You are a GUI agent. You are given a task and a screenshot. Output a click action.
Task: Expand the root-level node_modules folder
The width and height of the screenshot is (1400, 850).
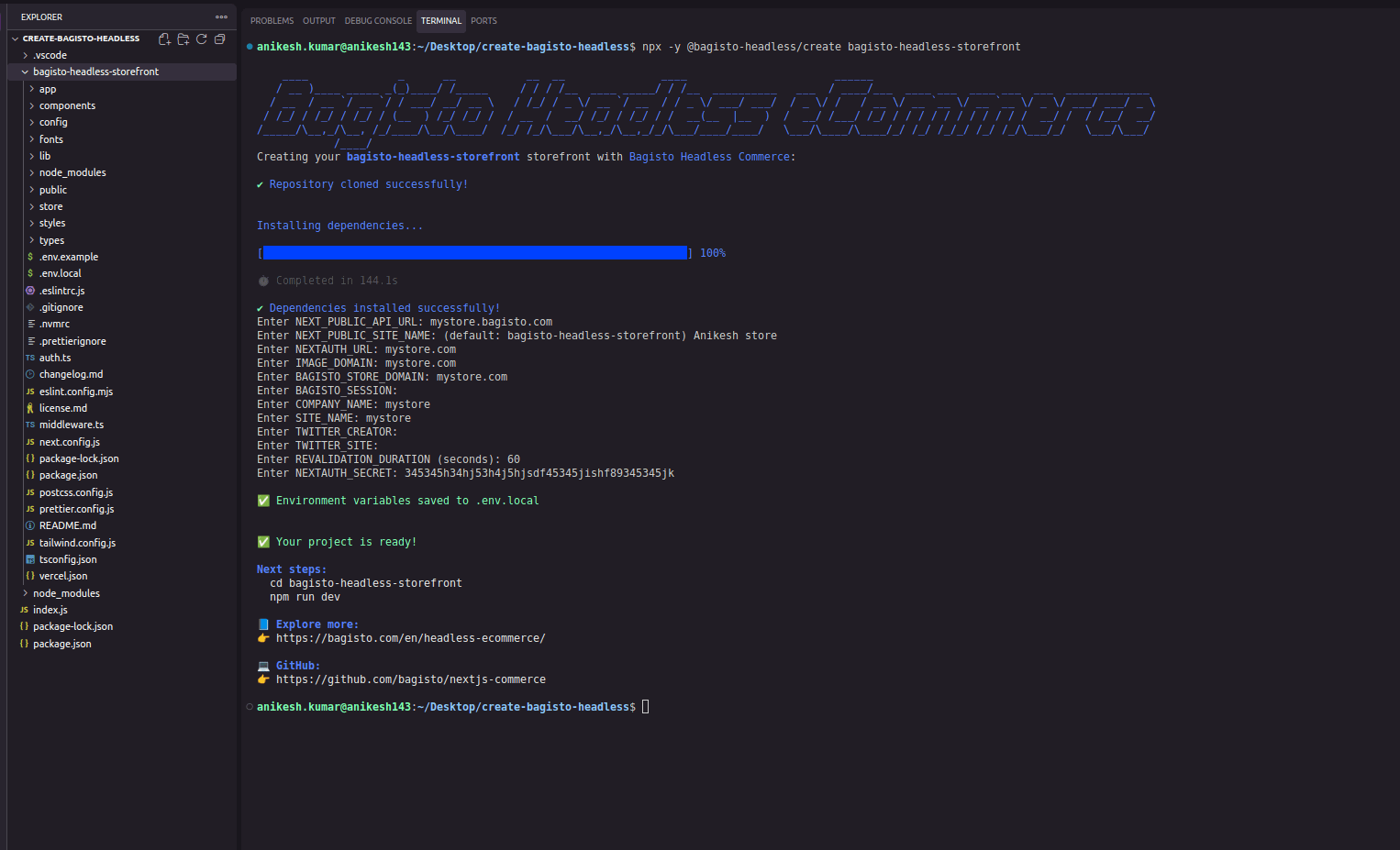click(x=66, y=593)
